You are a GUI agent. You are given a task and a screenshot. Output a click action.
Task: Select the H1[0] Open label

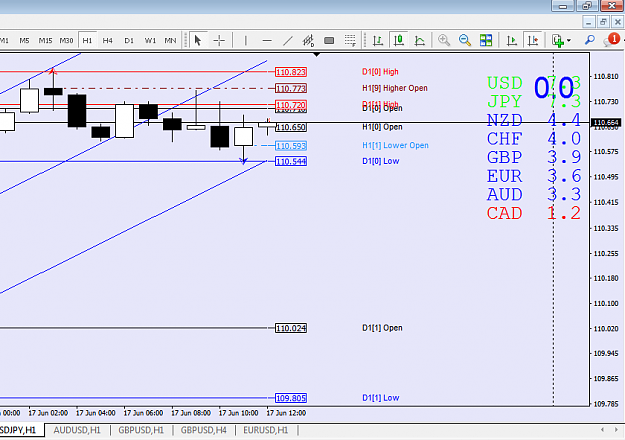tap(382, 127)
